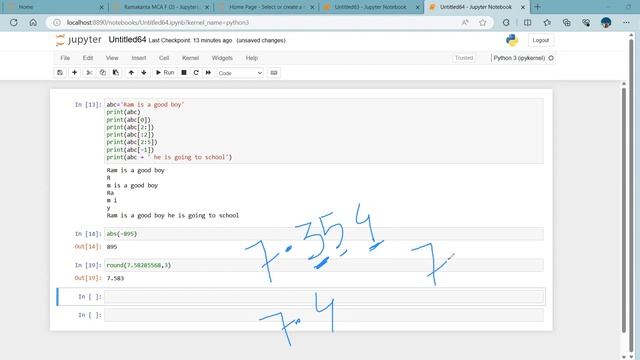Open browser extensions icon
Image resolution: width=640 pixels, height=360 pixels.
[x=506, y=22]
